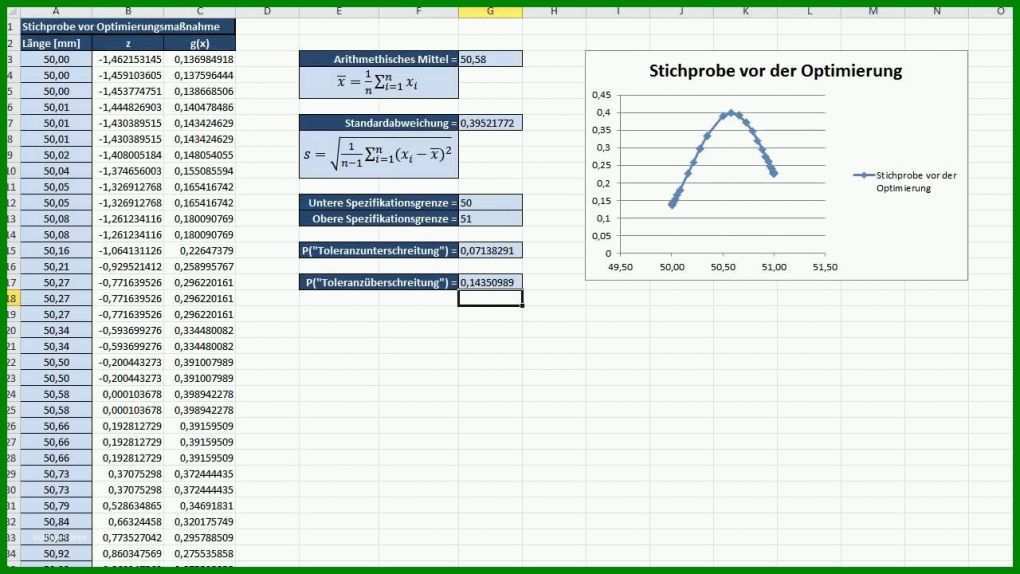This screenshot has height=574, width=1020.
Task: Select the probability value 0,07138291
Action: [490, 251]
